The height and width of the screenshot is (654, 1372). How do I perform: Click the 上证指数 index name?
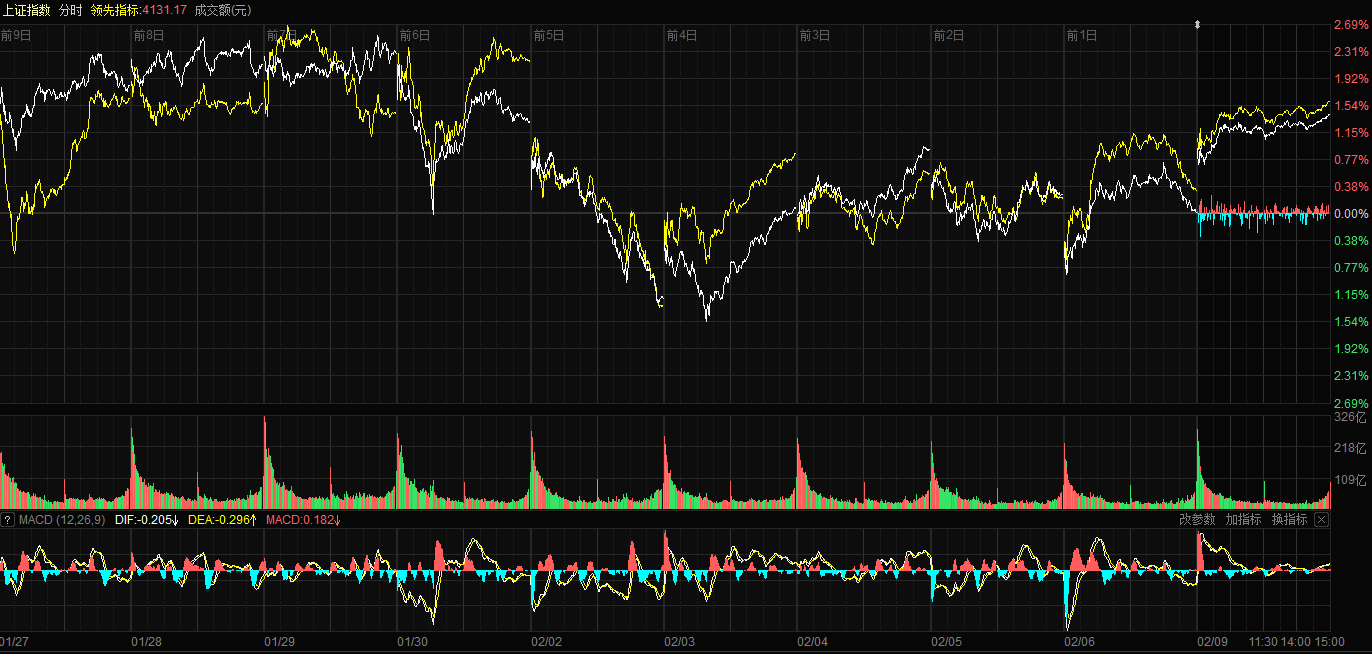tap(27, 10)
